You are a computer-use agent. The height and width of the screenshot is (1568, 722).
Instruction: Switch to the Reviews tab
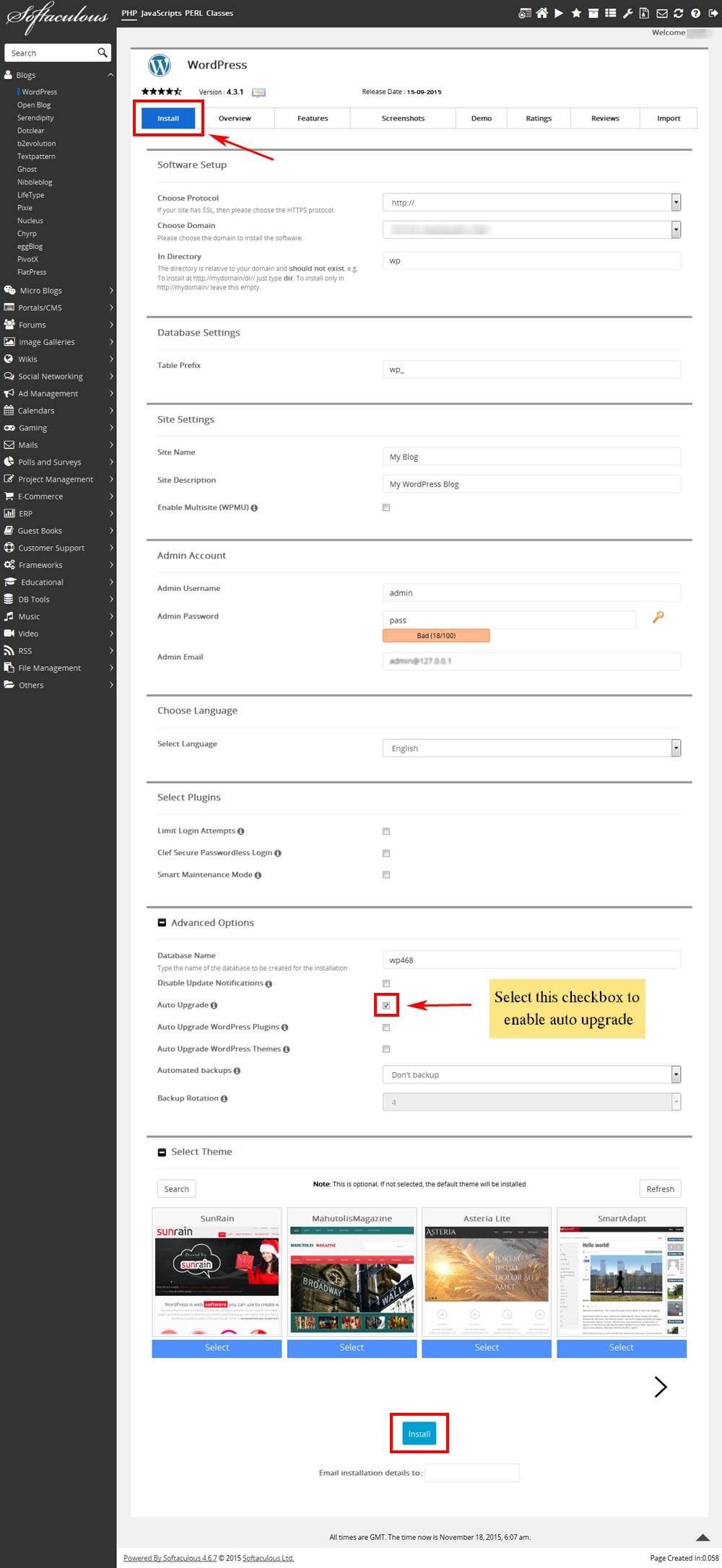[x=605, y=118]
